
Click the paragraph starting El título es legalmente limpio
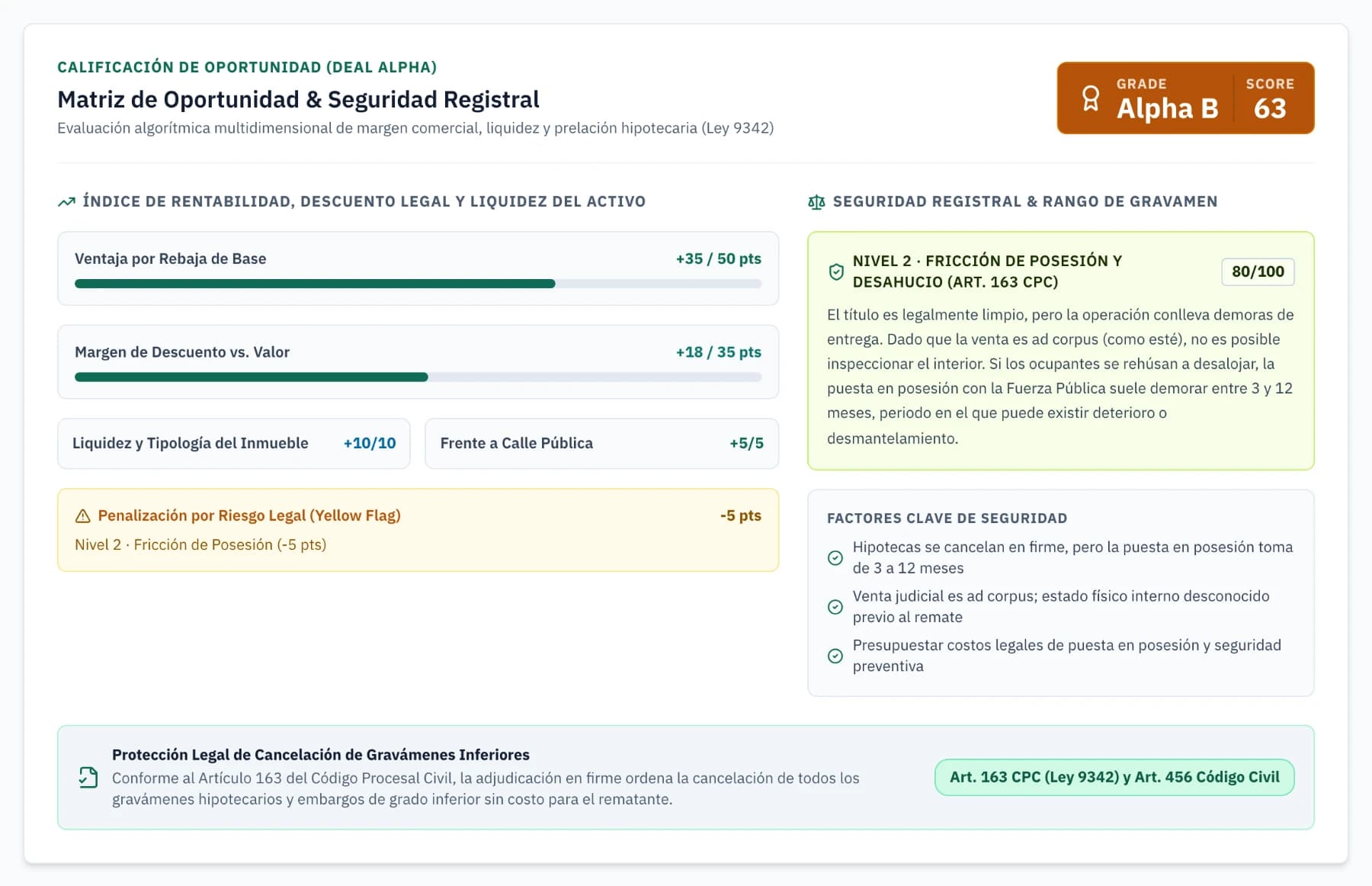(1060, 376)
